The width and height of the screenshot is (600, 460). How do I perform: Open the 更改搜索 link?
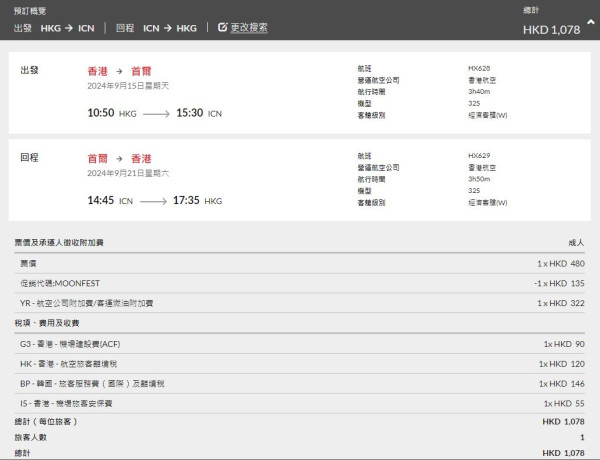(x=248, y=28)
